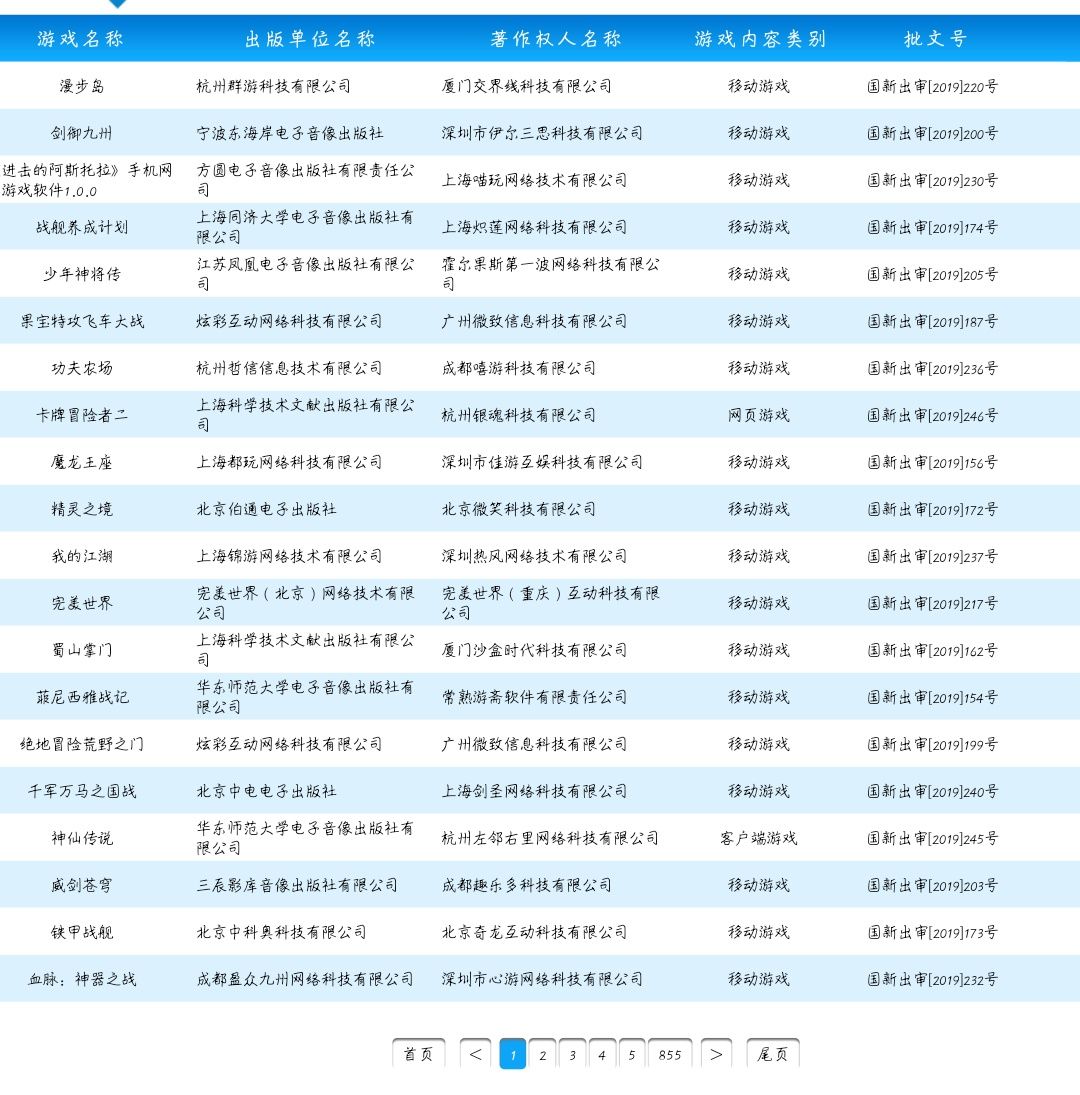Click copyright owner 上海喵玩网络技术有限公司

point(534,180)
